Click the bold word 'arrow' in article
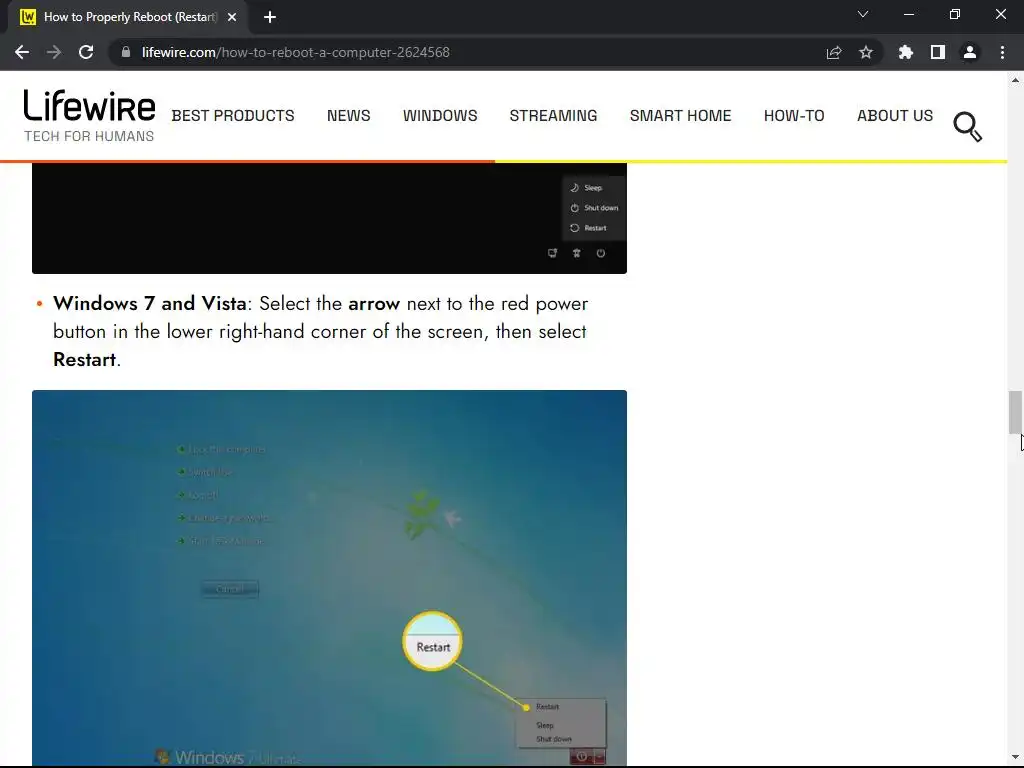This screenshot has height=768, width=1024. pyautogui.click(x=374, y=304)
